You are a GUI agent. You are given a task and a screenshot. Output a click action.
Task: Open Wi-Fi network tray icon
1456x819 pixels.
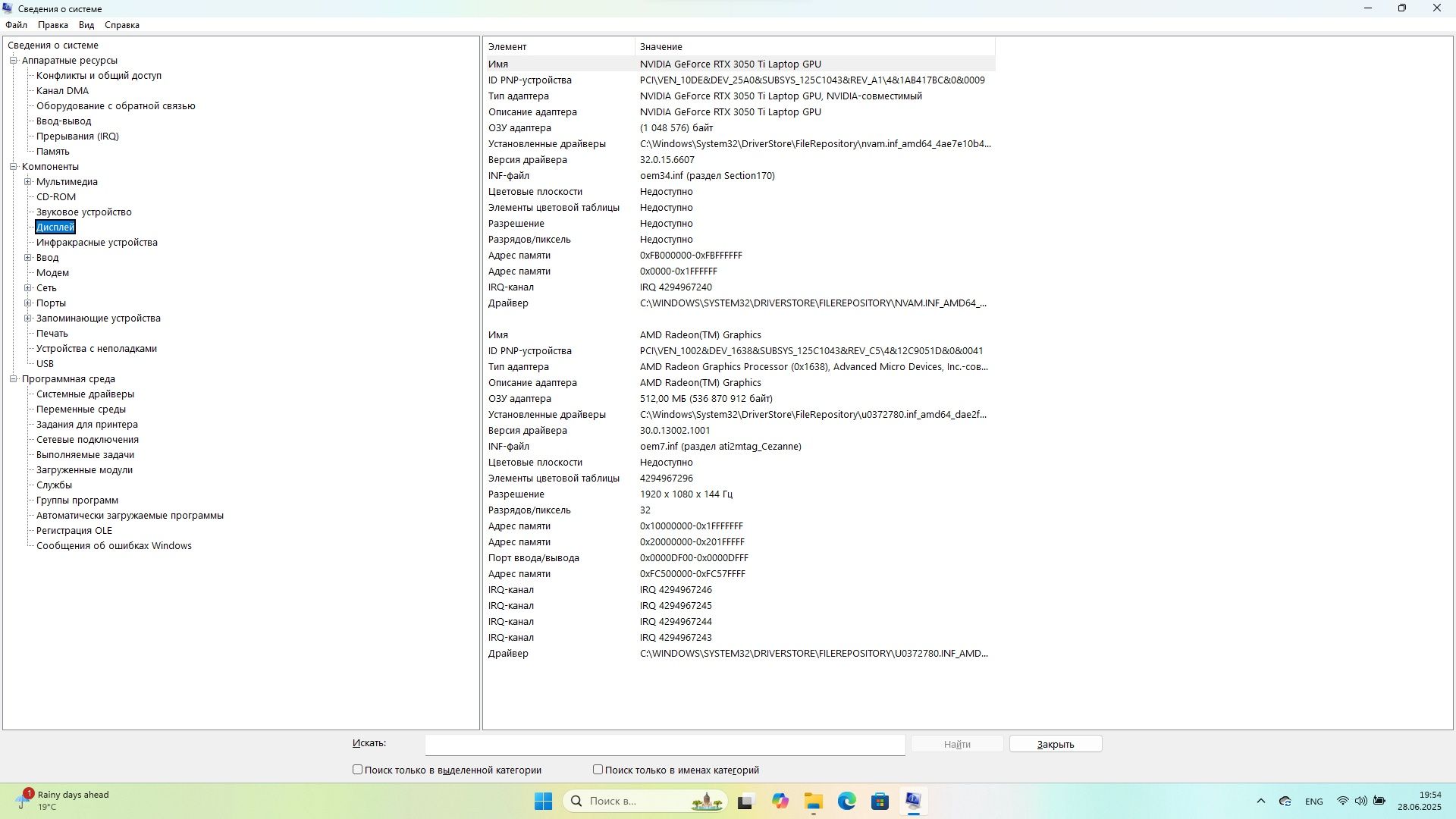point(1343,802)
